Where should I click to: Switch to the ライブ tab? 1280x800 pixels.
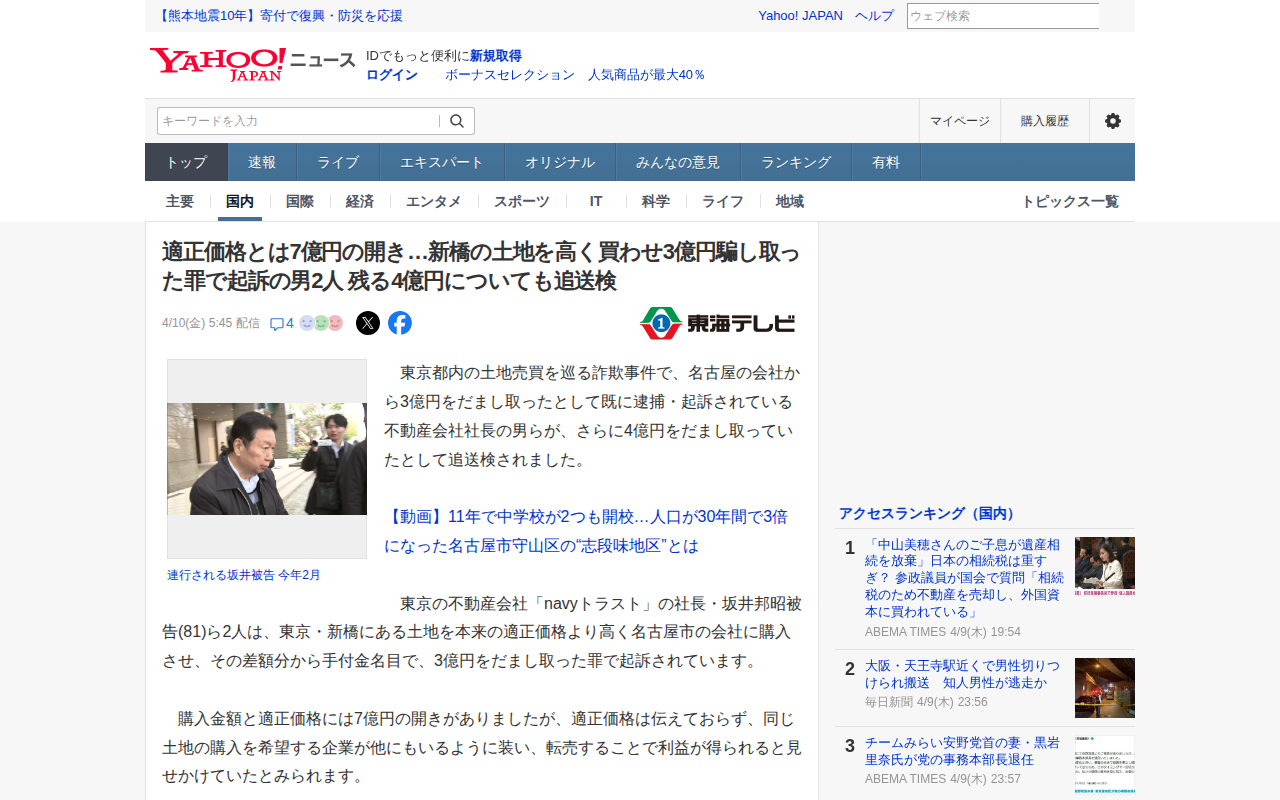point(338,162)
